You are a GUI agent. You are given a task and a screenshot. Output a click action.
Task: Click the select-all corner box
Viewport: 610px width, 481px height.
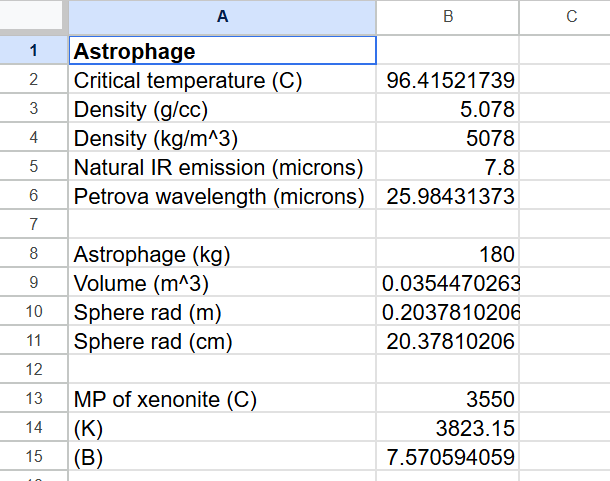pos(31,16)
